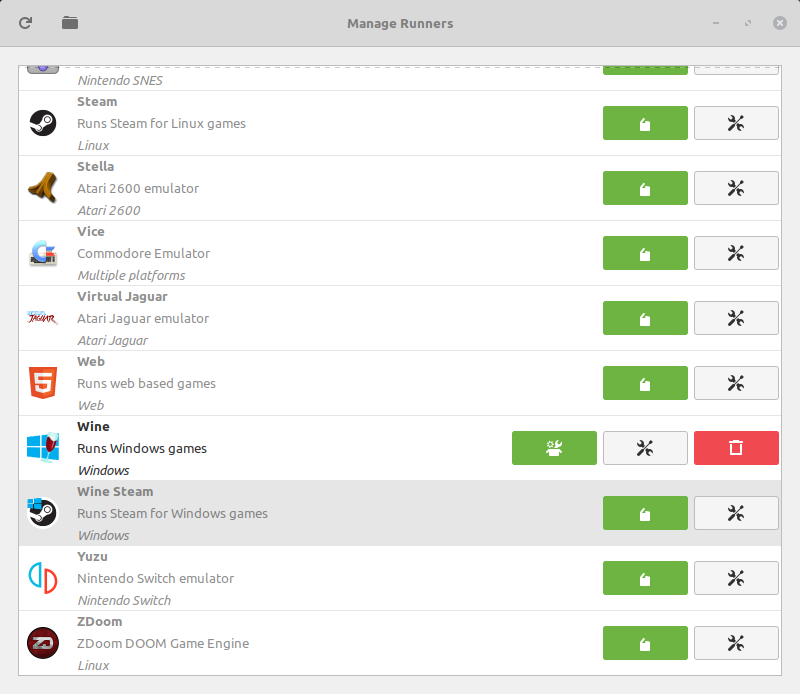Screen dimensions: 800x694
Task: Open Stella runner configuration
Action: pyautogui.click(x=736, y=188)
